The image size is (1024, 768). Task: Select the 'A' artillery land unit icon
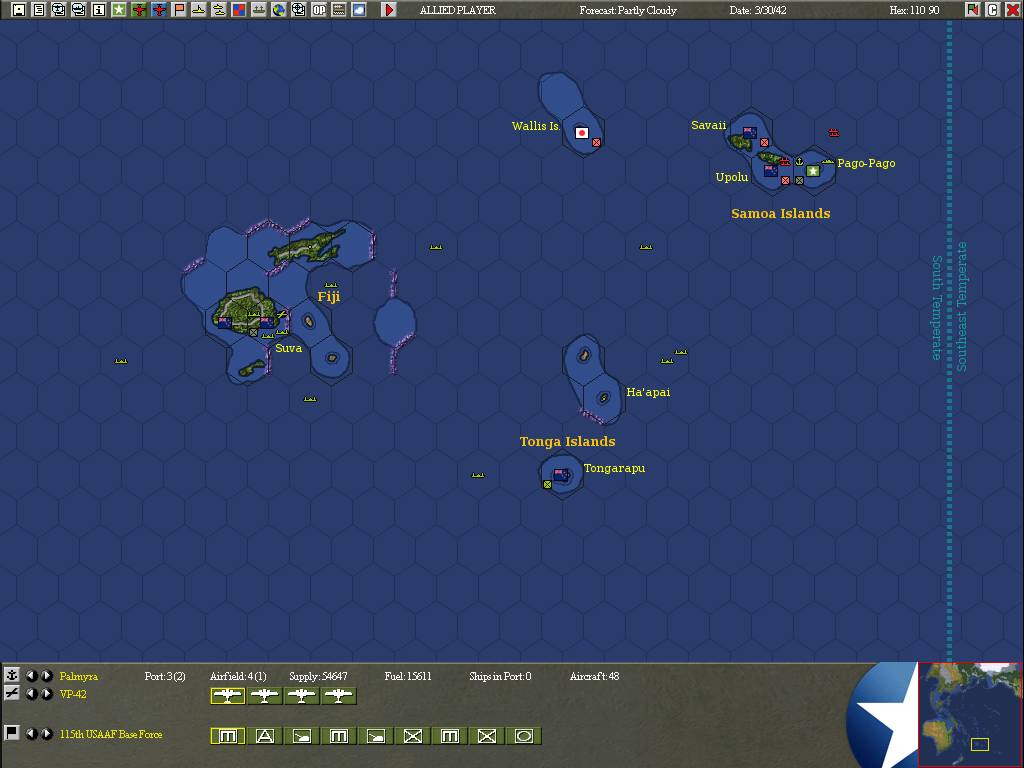(264, 736)
